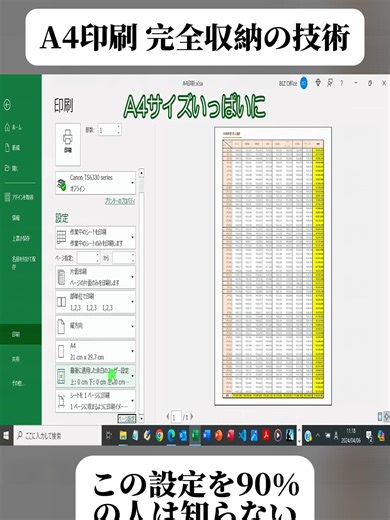Image resolution: width=390 pixels, height=520 pixels.
Task: Toggle show margins button in preview
Action: (380, 416)
